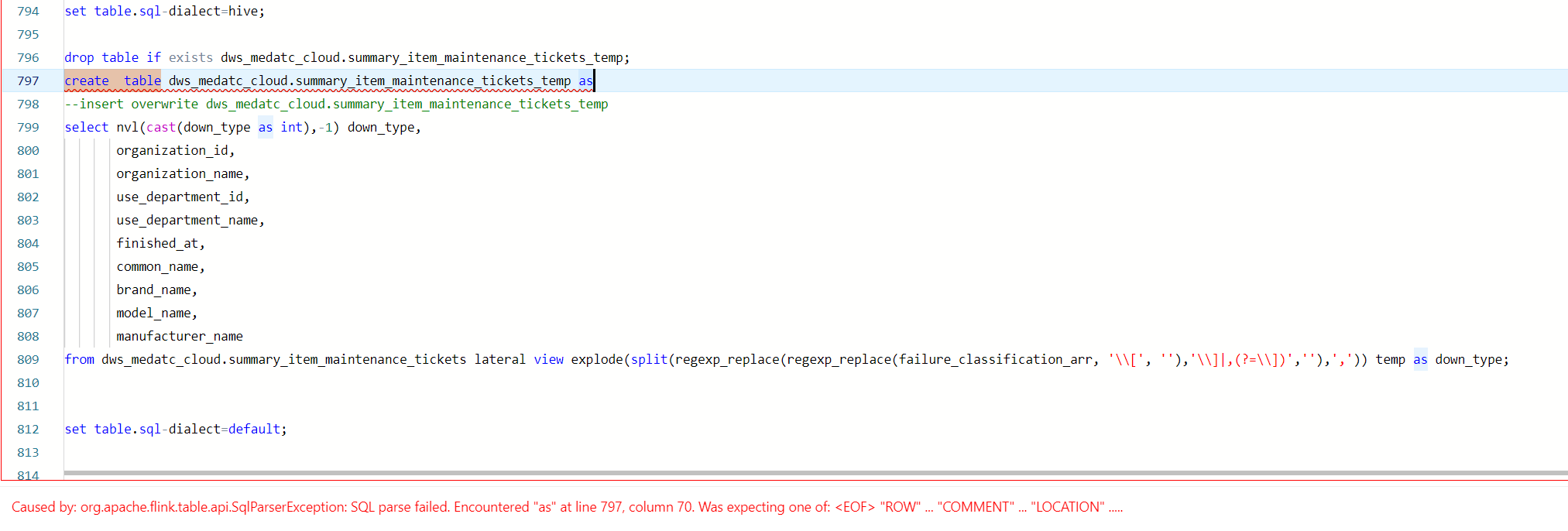The image size is (1568, 531).
Task: Click line number 812 in the gutter
Action: pyautogui.click(x=28, y=430)
